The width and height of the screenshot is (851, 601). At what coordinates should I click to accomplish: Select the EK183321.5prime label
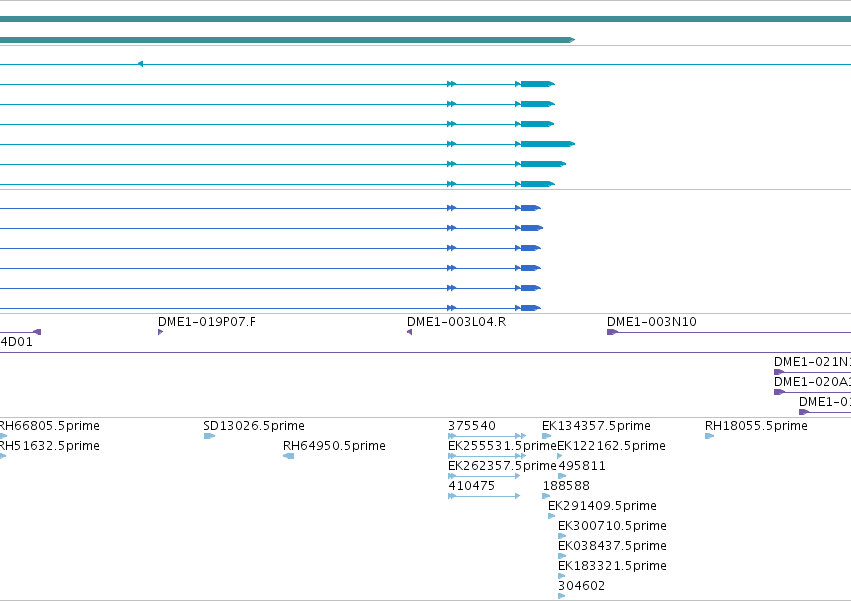point(612,566)
